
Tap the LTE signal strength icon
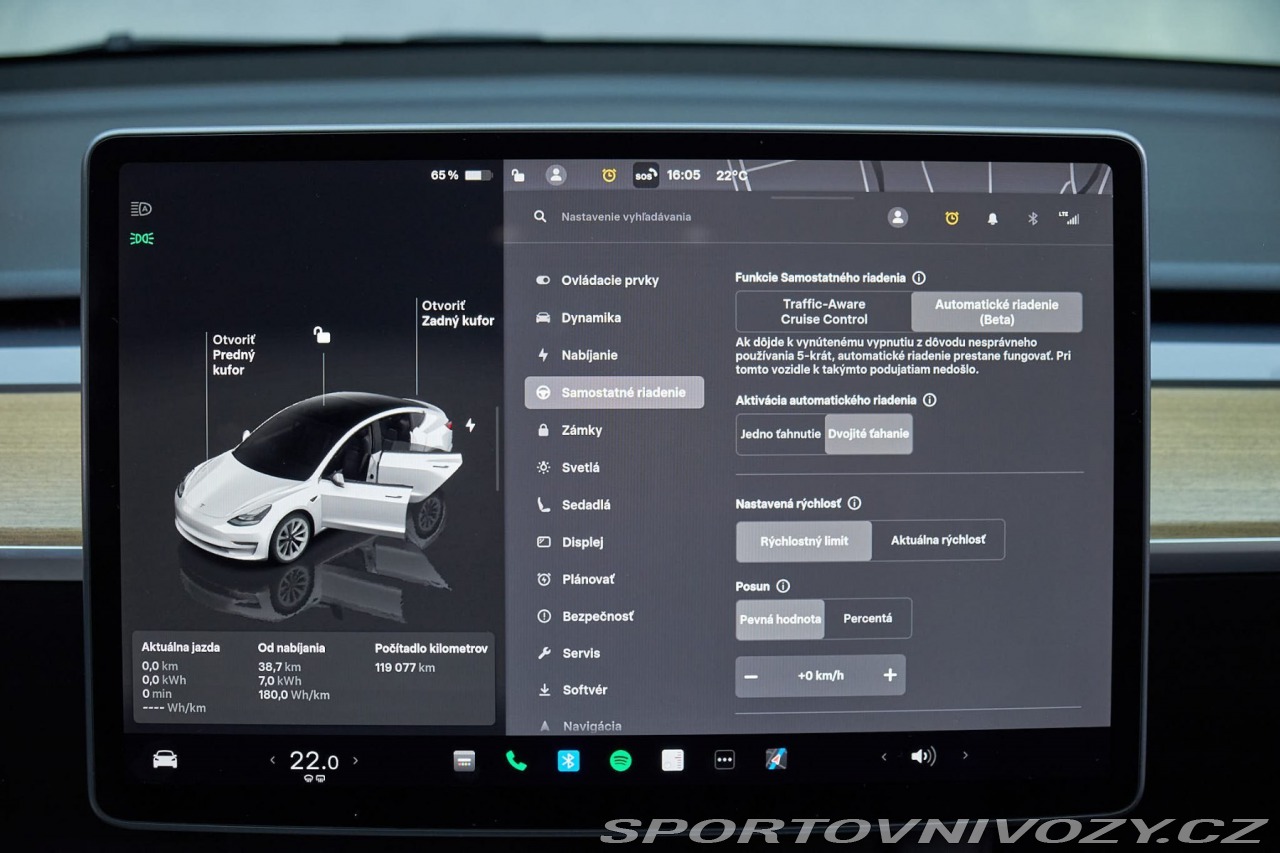1069,217
